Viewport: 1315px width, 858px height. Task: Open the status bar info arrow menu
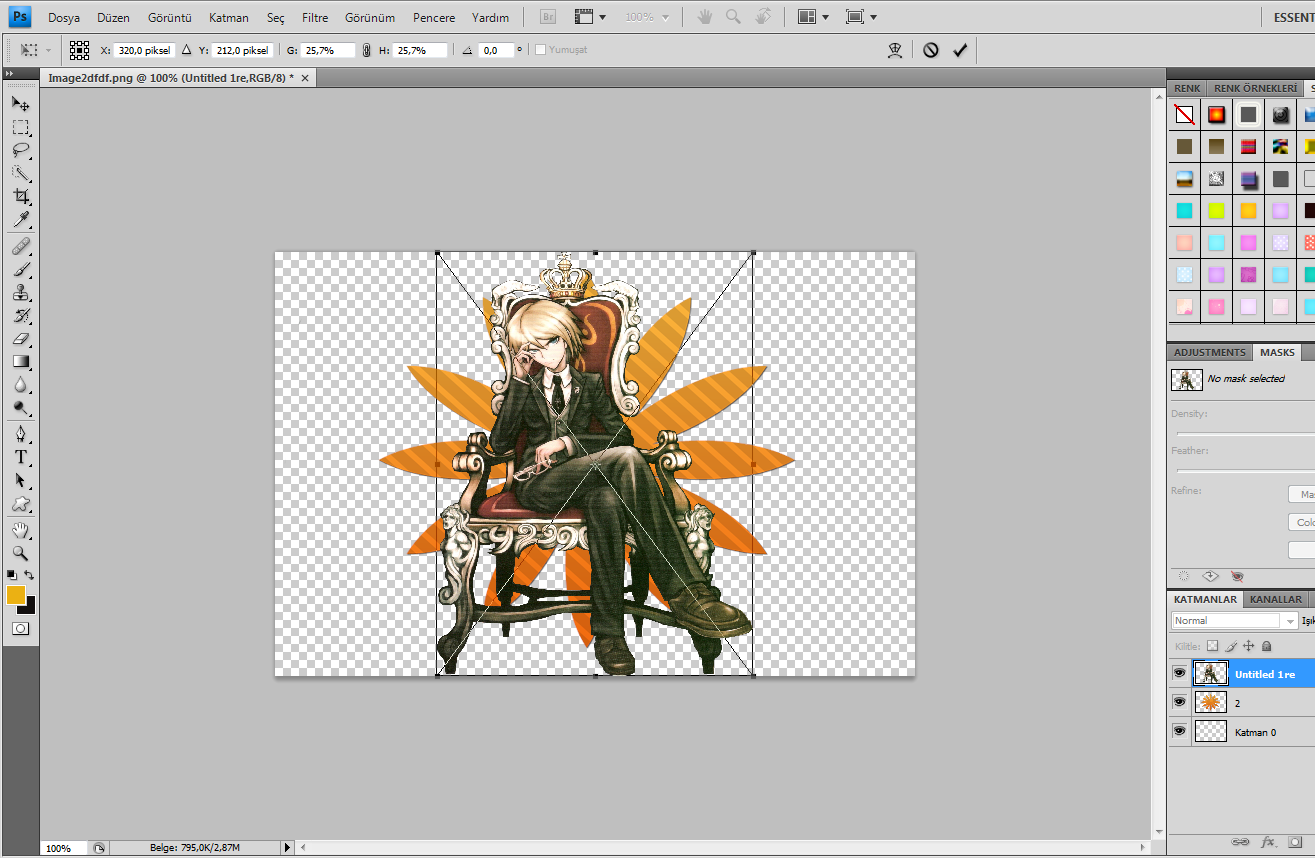(x=288, y=848)
